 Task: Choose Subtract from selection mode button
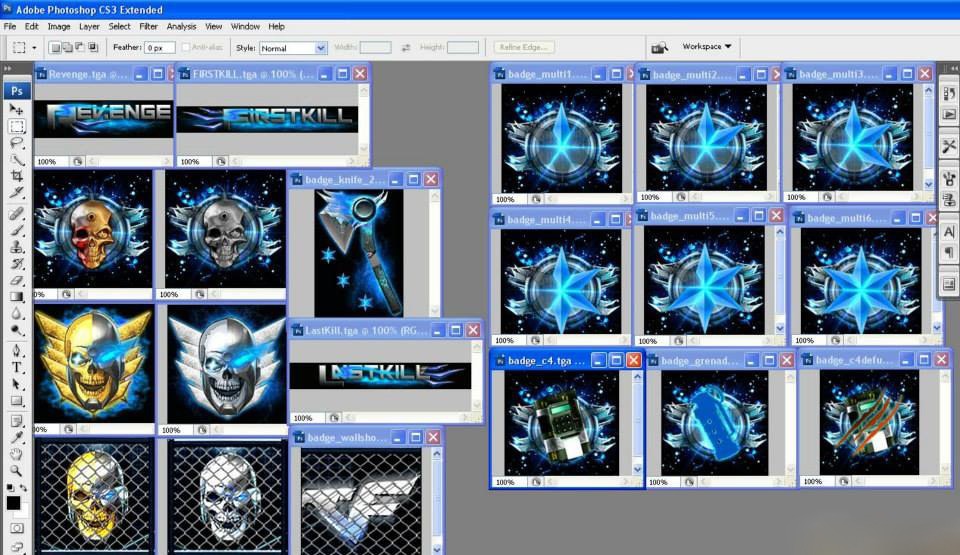[x=80, y=47]
